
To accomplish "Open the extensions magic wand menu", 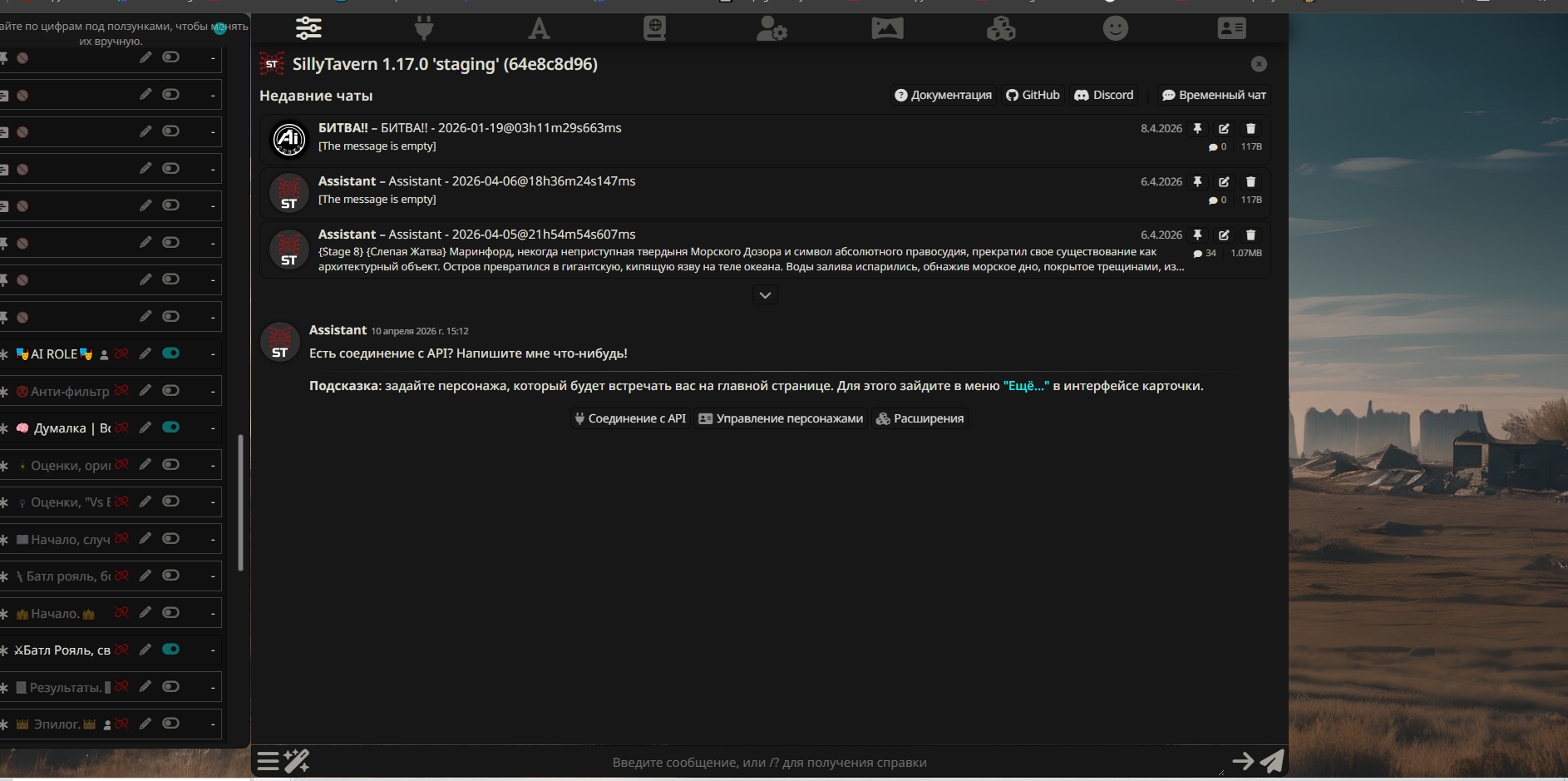I will click(297, 761).
